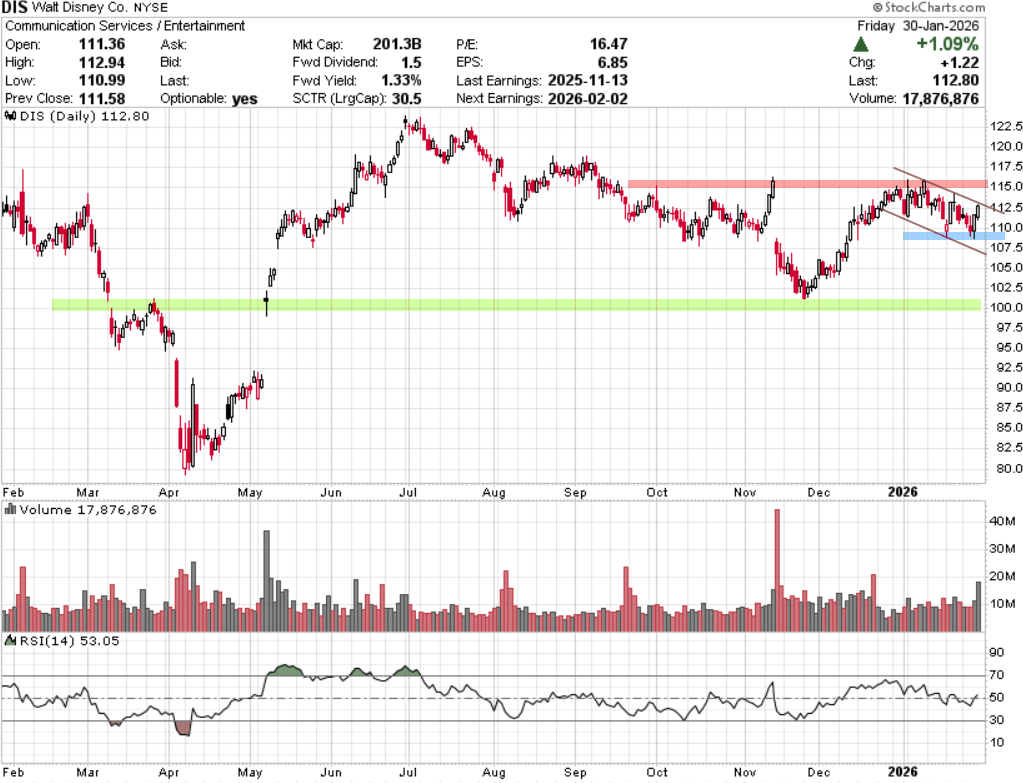Click the Walt Disney Co. company name

click(x=80, y=8)
